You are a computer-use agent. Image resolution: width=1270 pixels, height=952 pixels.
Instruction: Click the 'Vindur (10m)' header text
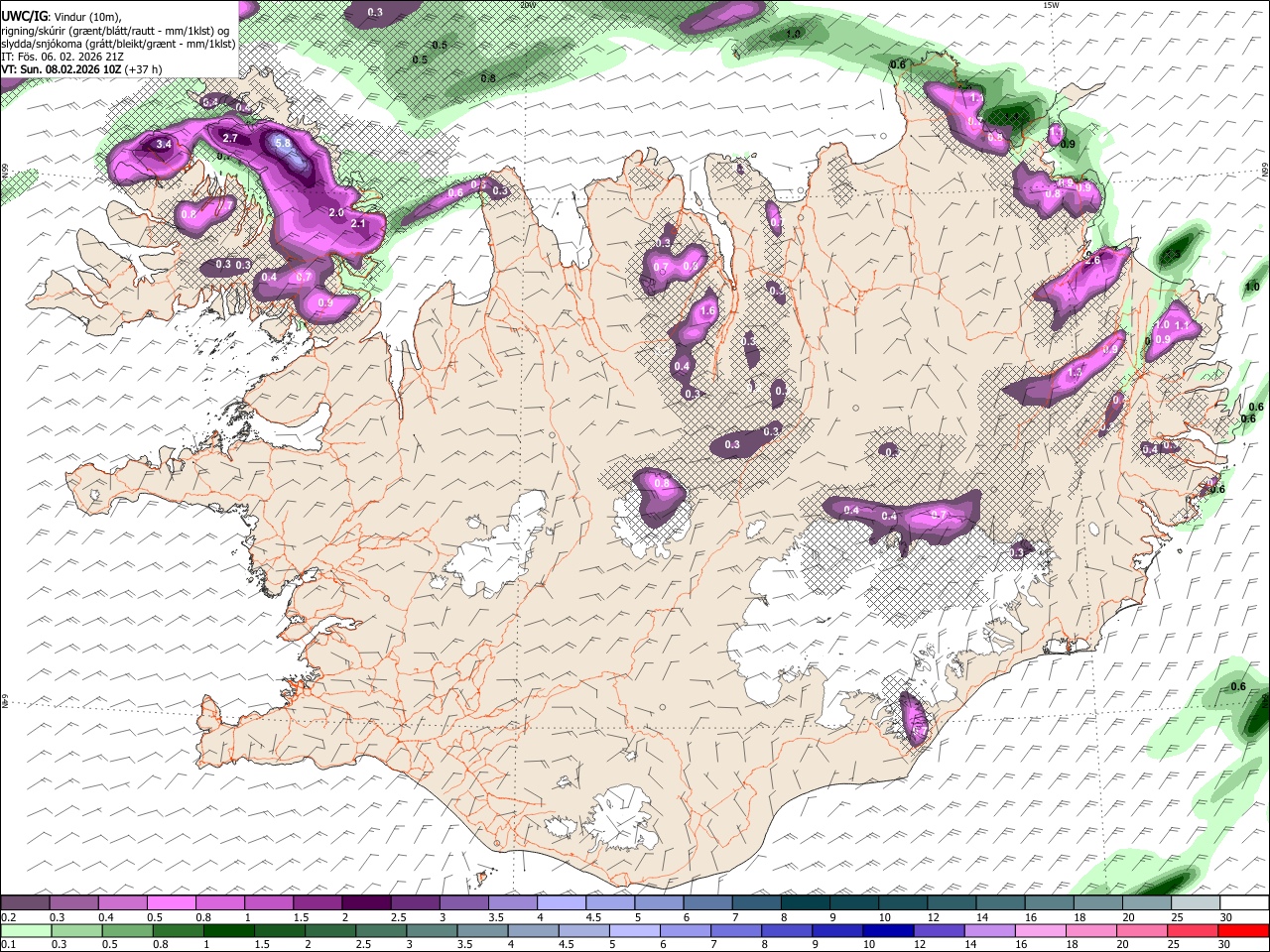pos(86,17)
